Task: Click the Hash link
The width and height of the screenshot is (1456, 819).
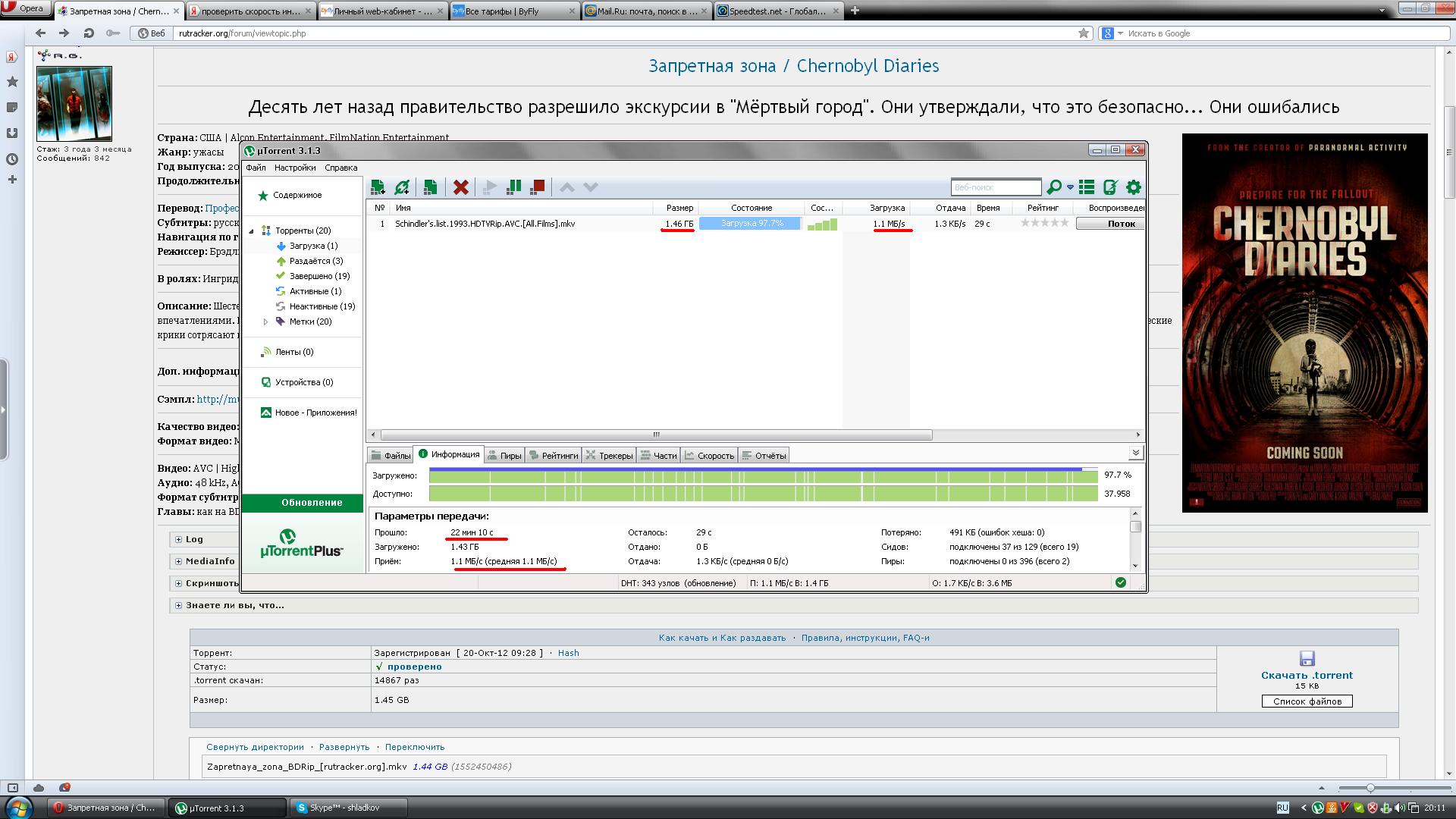Action: tap(568, 653)
